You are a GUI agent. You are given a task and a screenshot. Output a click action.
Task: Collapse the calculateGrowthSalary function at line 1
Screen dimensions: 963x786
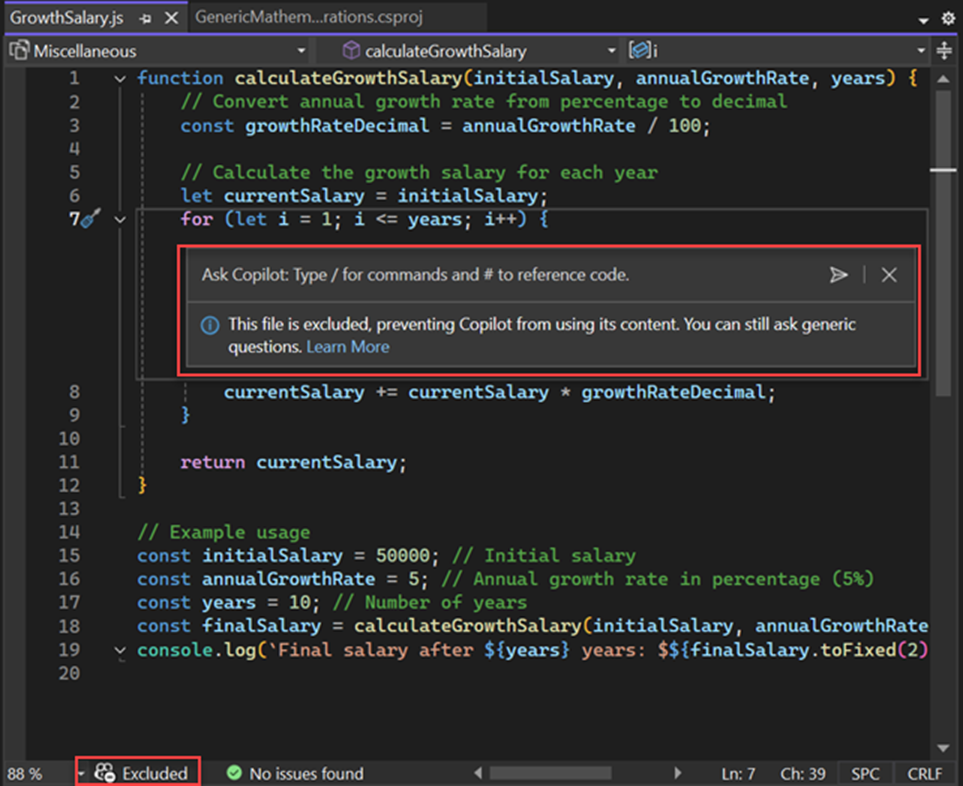(x=121, y=79)
